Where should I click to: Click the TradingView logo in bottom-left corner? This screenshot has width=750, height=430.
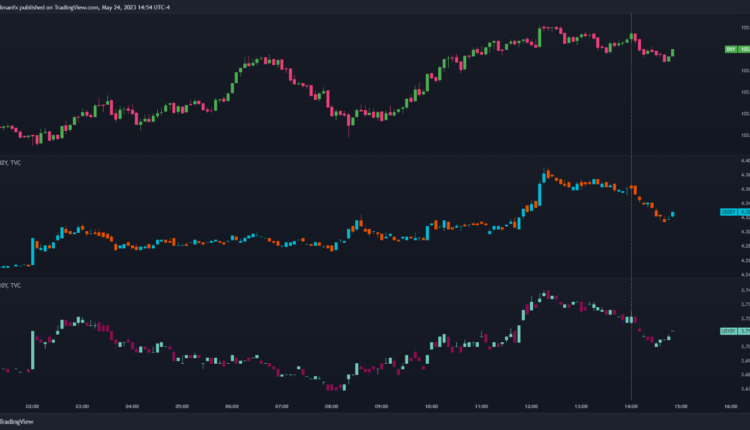14,422
